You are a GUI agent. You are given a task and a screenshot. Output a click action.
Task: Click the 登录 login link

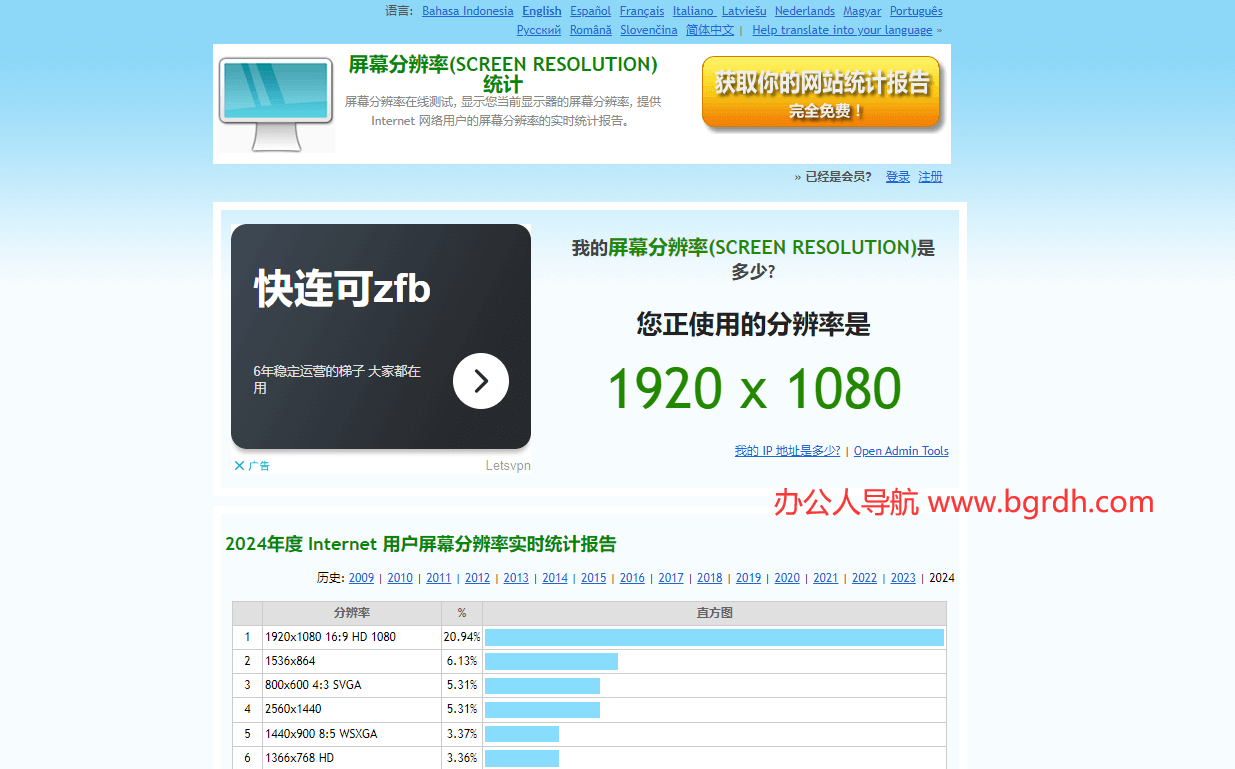coord(897,177)
